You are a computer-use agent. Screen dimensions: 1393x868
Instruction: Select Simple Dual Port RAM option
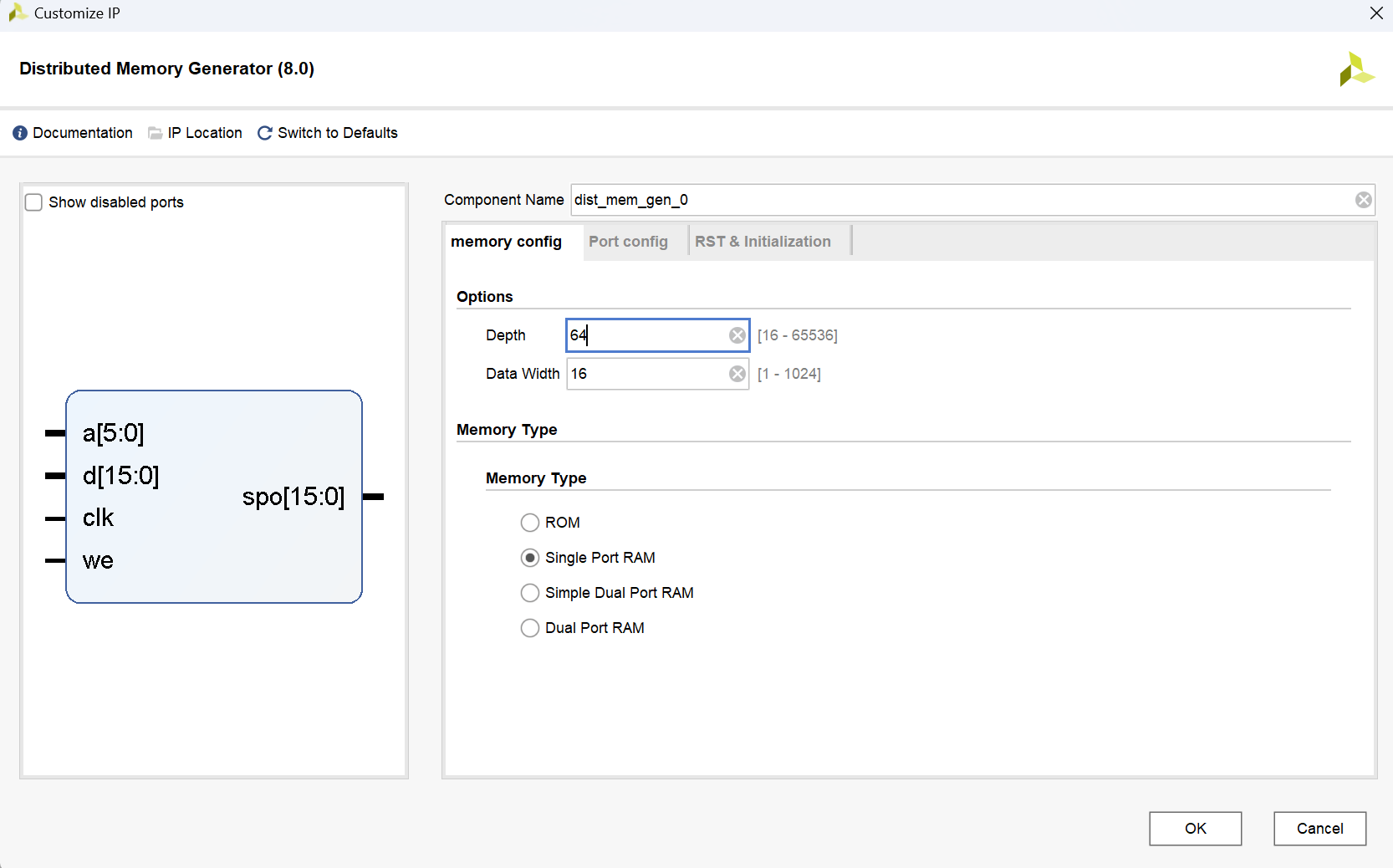[x=530, y=593]
